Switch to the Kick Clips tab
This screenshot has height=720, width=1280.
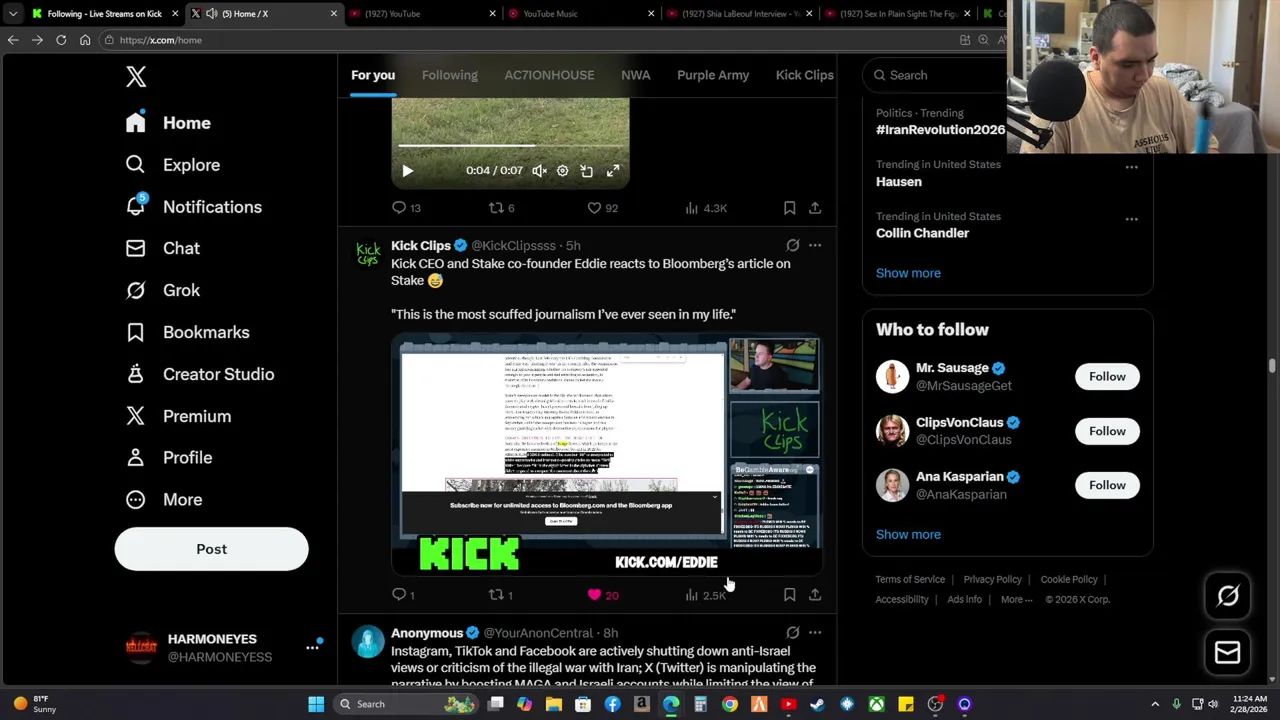pos(804,75)
